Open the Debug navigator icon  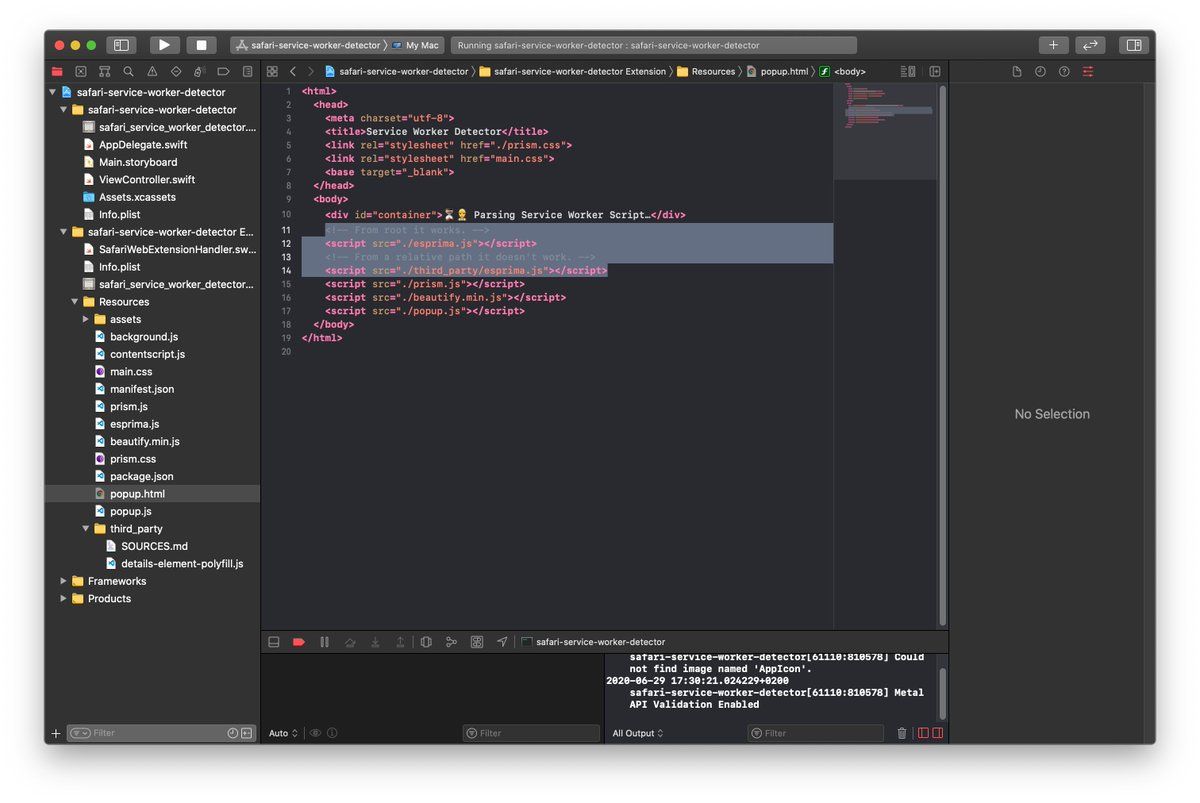point(199,72)
